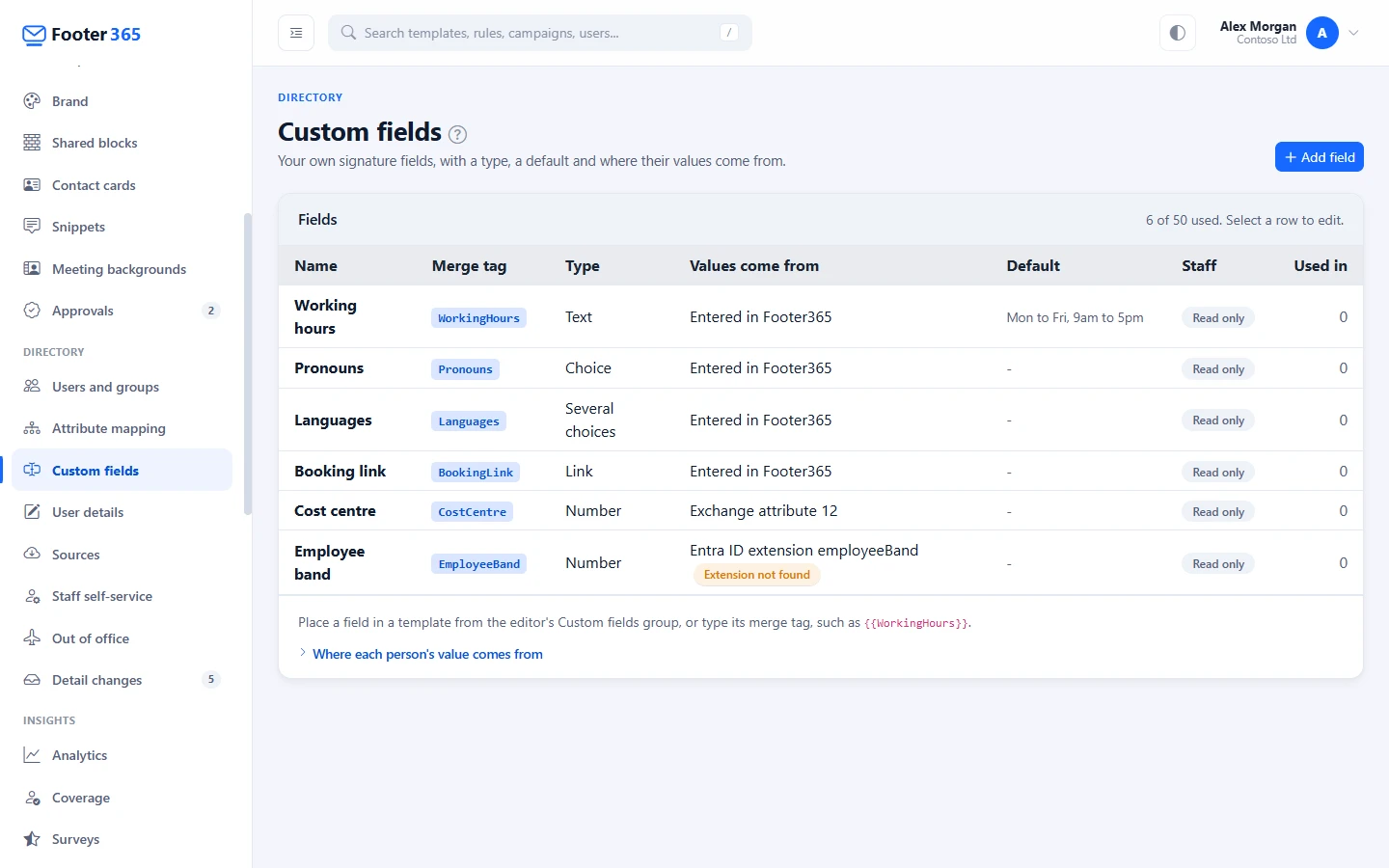
Task: Click the slash shortcut key hint
Action: pos(729,33)
